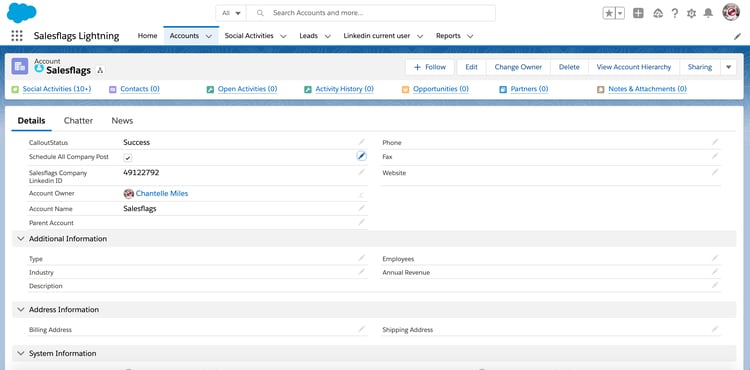Open the All search scope dropdown

[x=231, y=13]
